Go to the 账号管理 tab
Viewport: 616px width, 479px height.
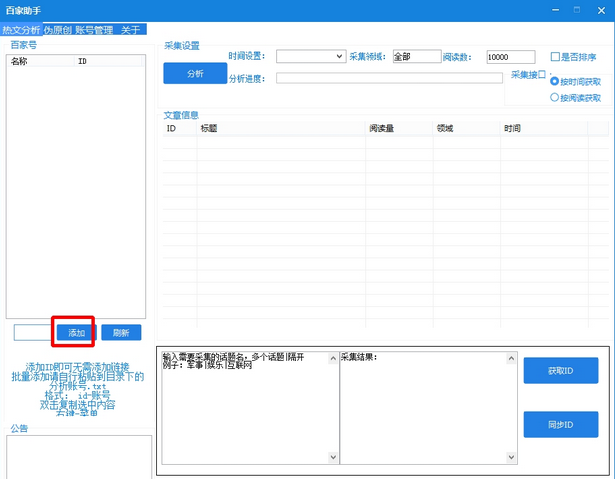[x=94, y=30]
